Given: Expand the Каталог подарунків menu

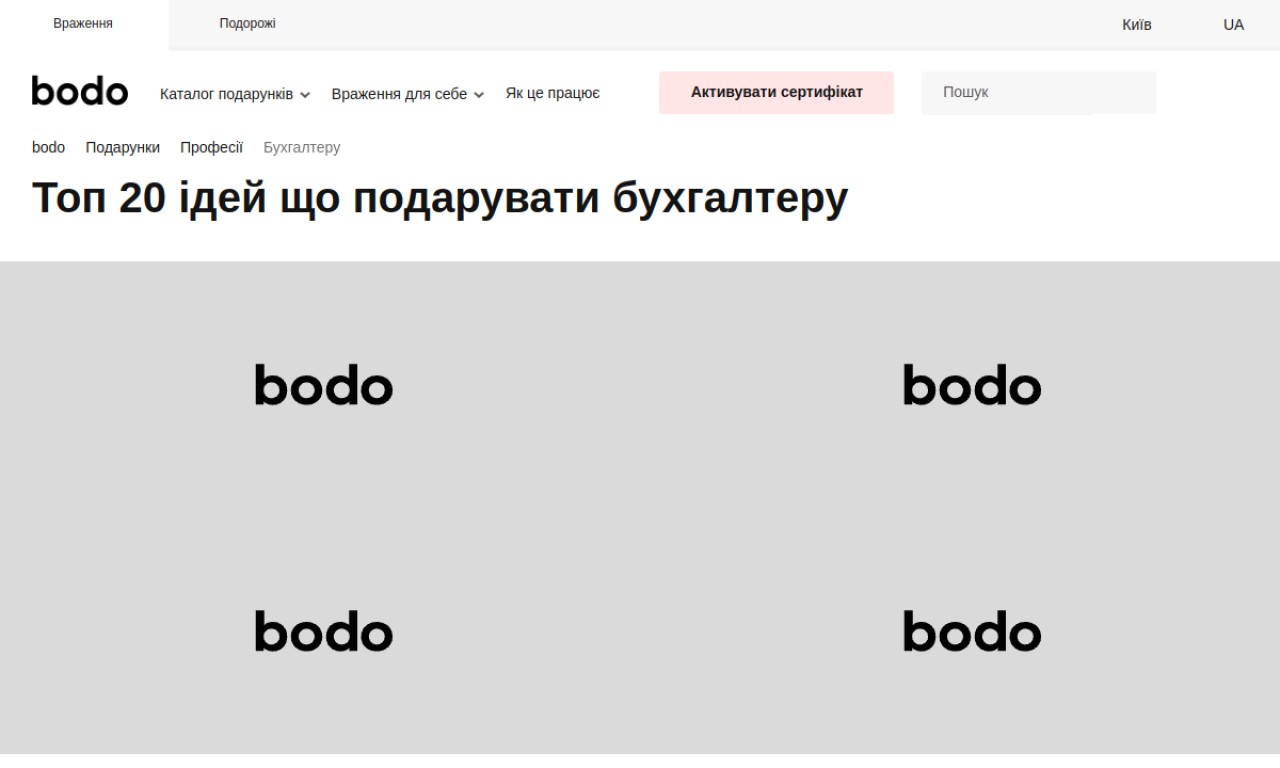Looking at the screenshot, I should [x=235, y=94].
